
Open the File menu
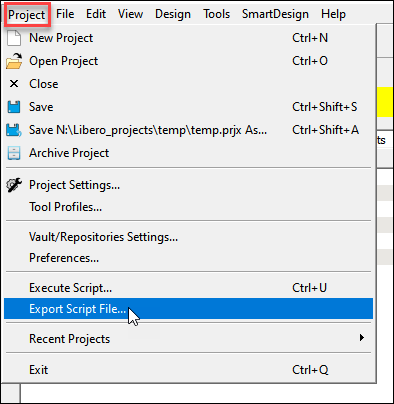click(x=65, y=14)
